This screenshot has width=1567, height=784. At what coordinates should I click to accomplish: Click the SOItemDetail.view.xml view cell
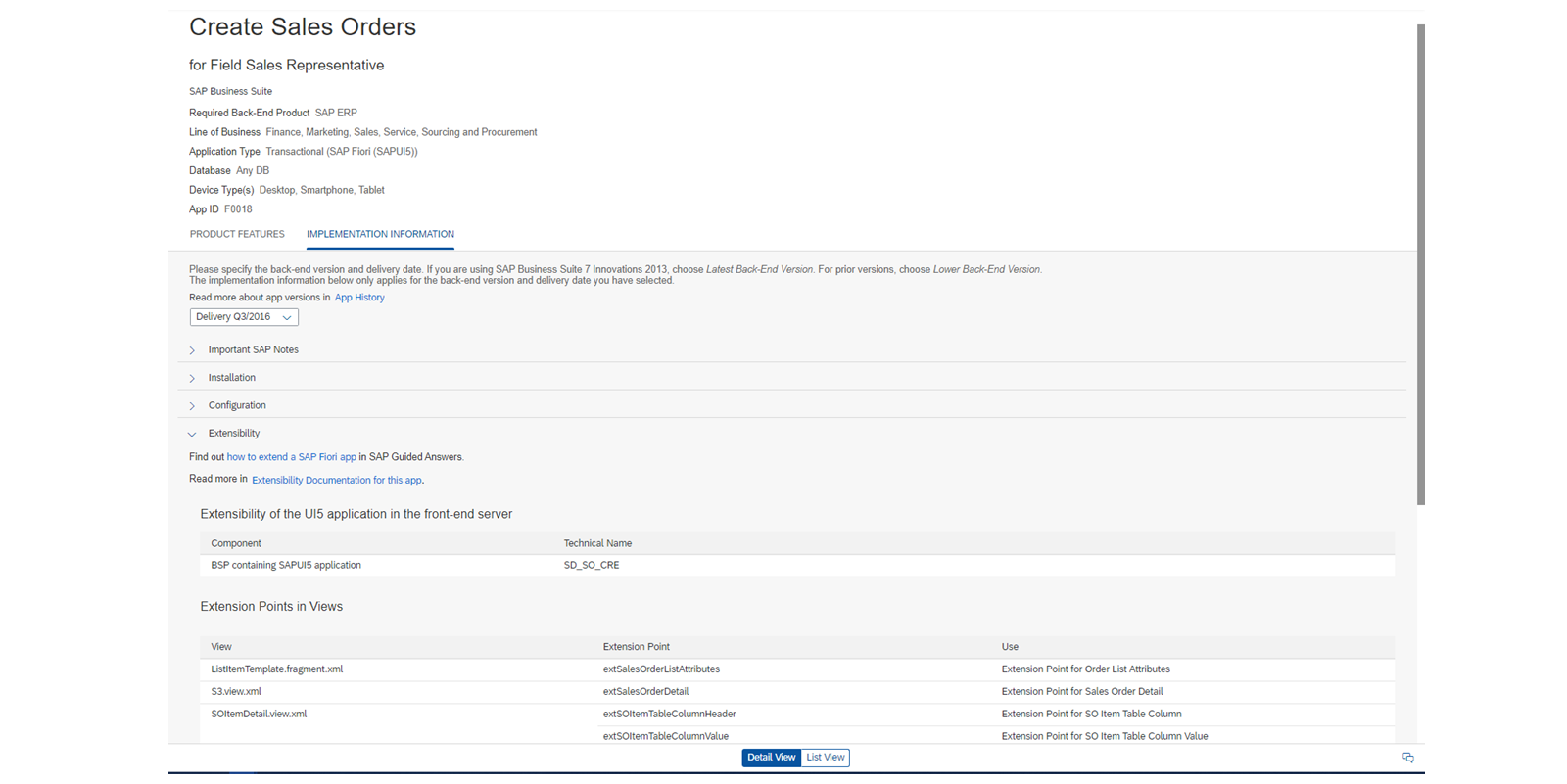pyautogui.click(x=259, y=714)
